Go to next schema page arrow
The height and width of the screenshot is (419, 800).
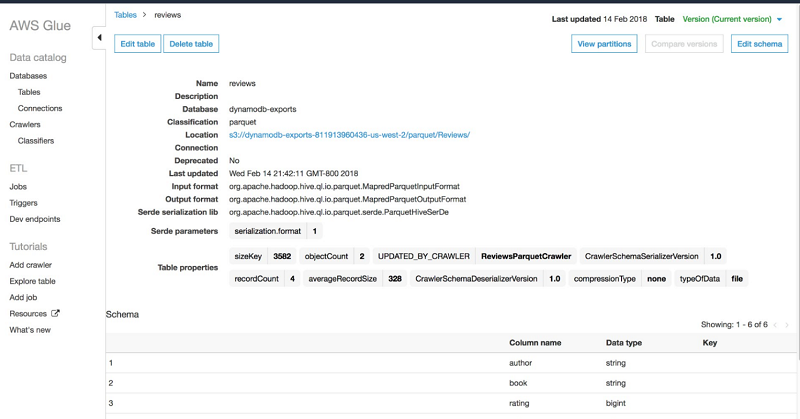click(x=787, y=325)
